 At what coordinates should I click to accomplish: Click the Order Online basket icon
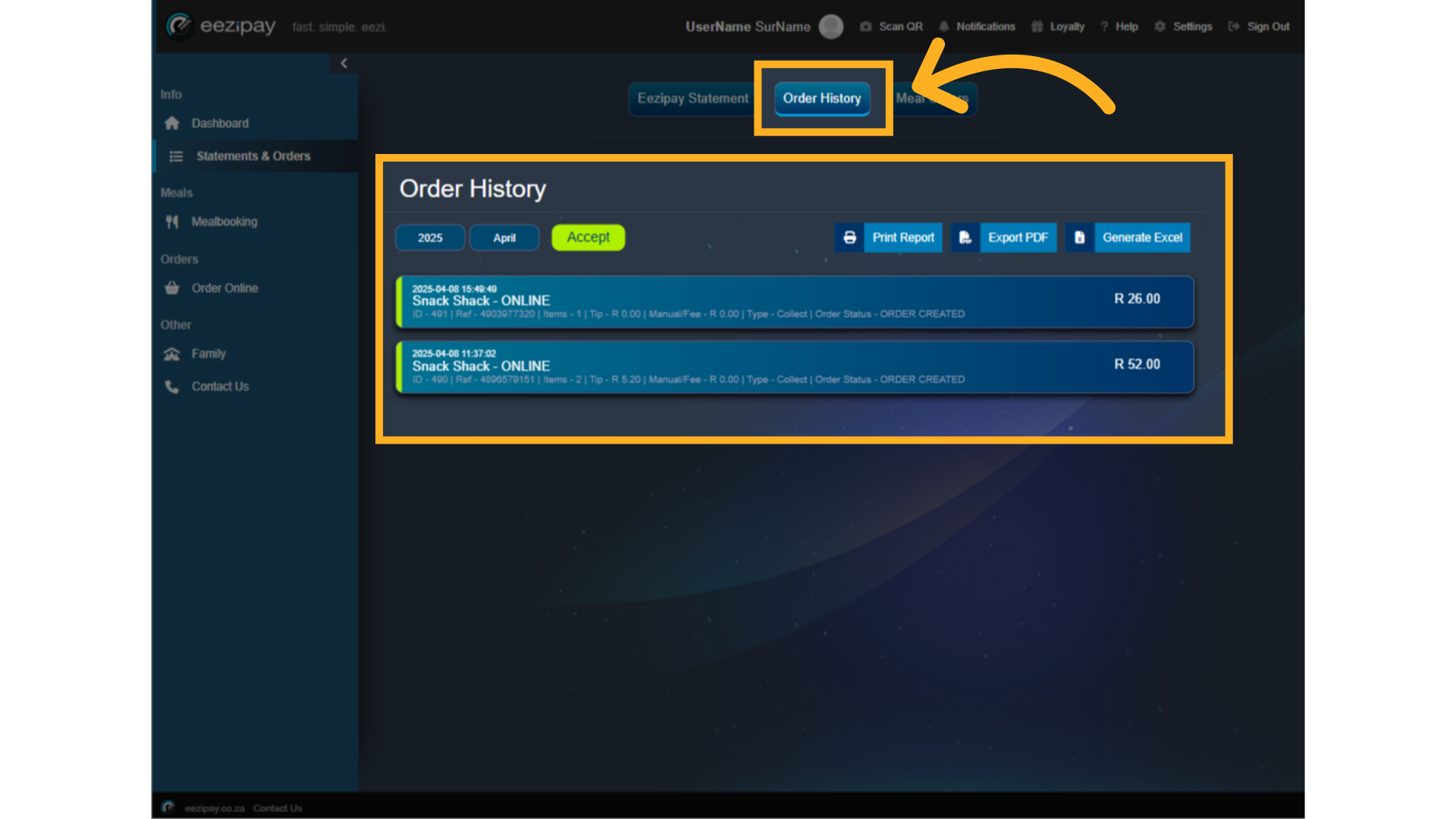pyautogui.click(x=172, y=287)
